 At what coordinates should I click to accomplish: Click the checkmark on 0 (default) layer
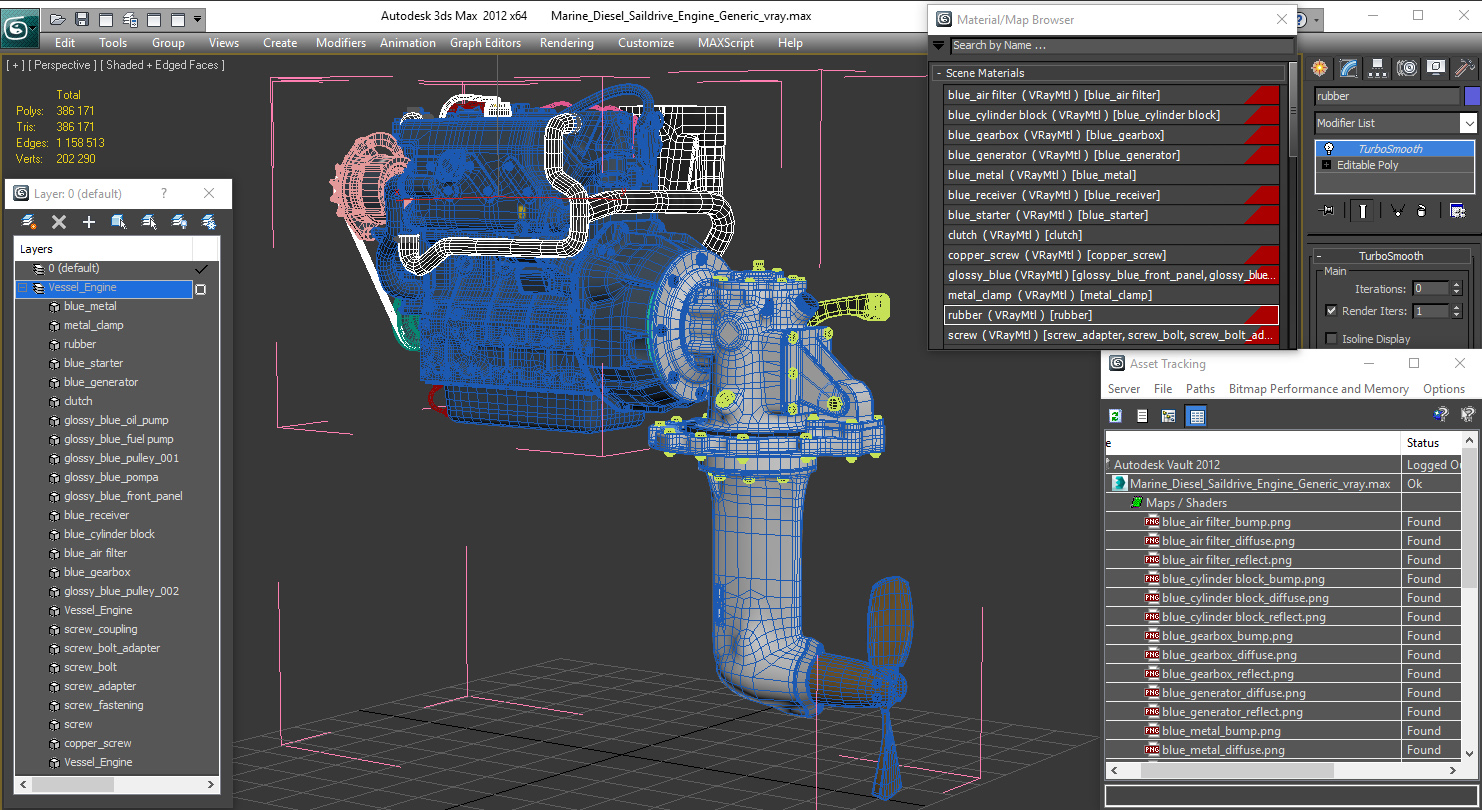pyautogui.click(x=201, y=269)
